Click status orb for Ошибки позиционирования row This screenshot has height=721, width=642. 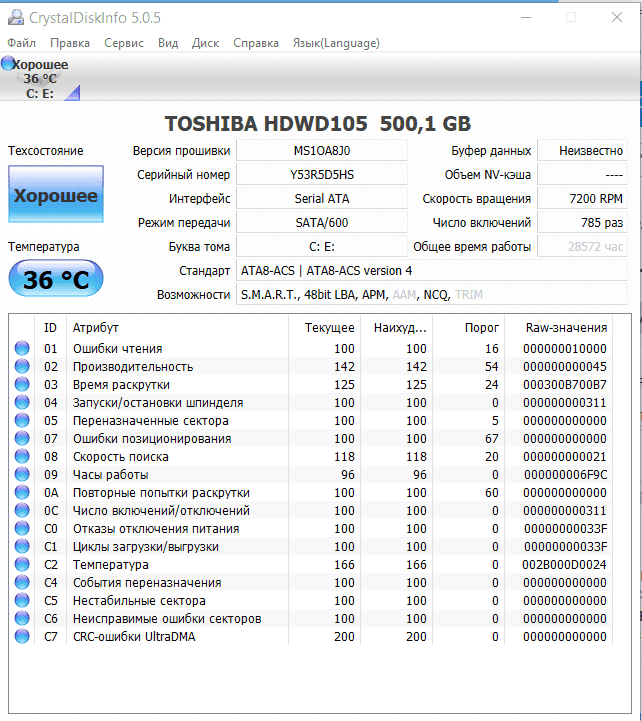click(22, 438)
